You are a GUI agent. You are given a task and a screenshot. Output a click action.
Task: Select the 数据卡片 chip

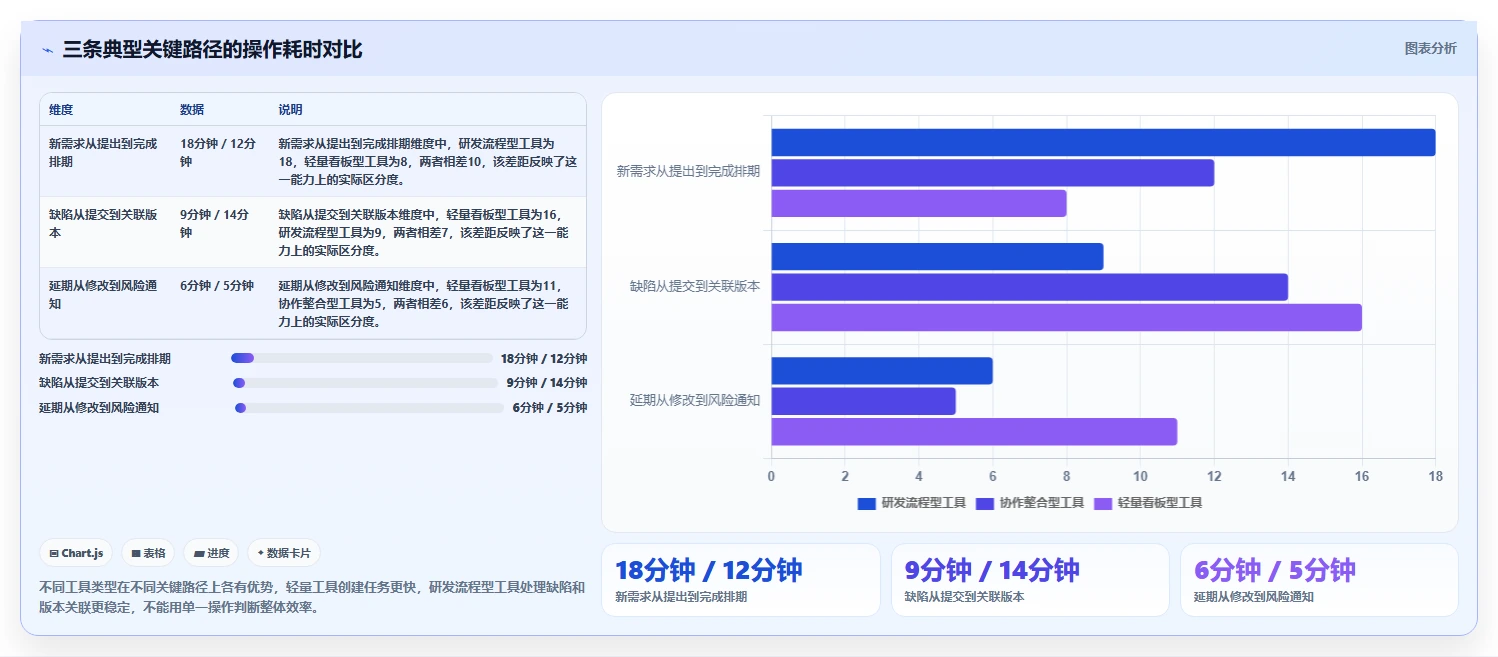284,553
